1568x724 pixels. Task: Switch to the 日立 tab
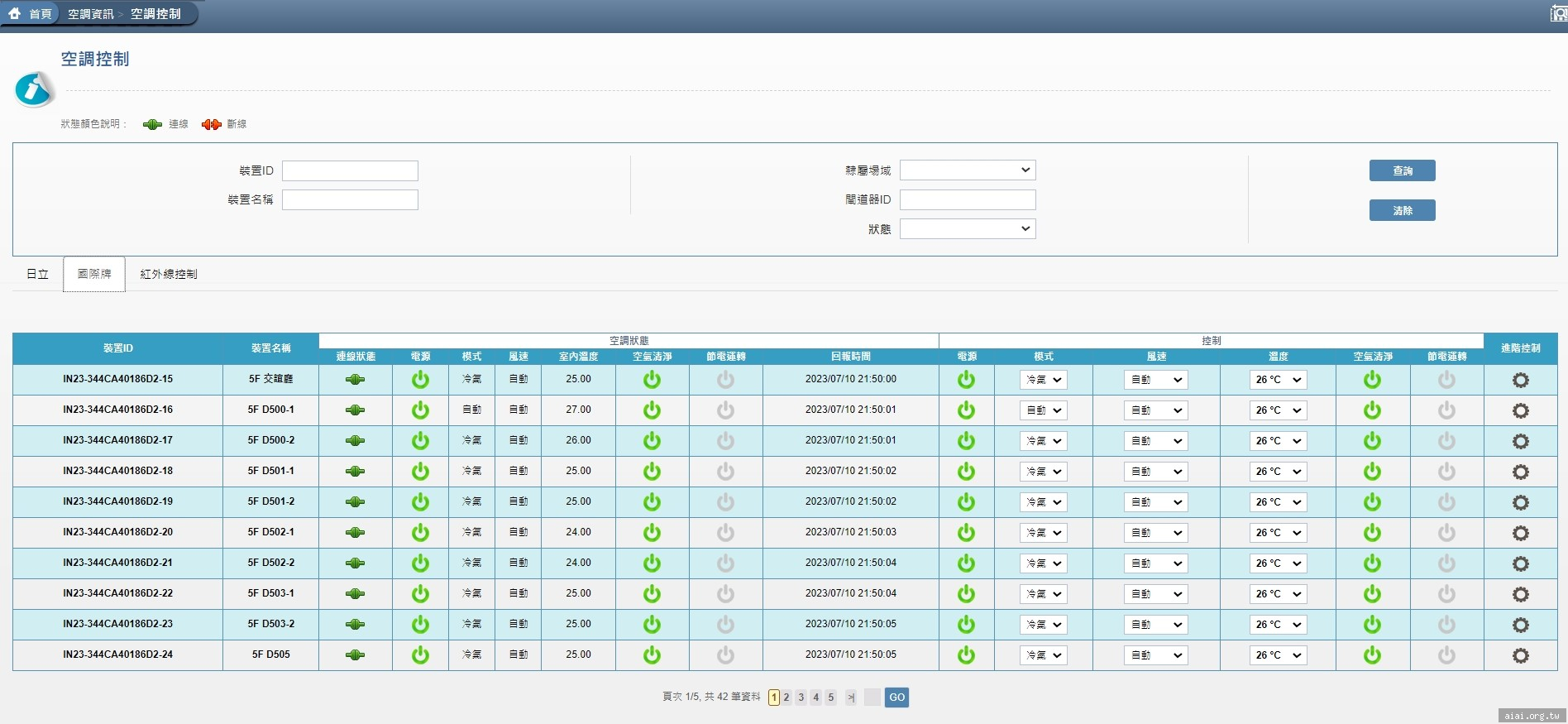(37, 274)
